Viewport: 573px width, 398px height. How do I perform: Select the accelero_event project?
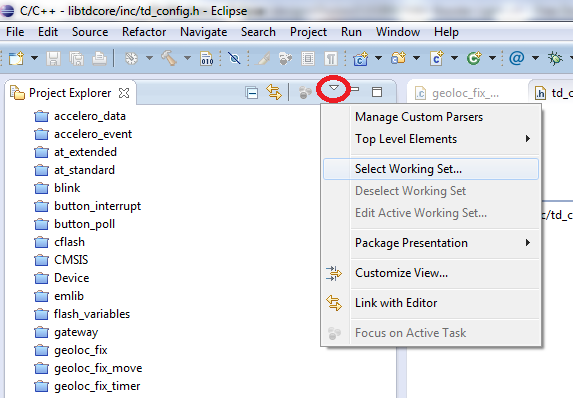click(83, 134)
